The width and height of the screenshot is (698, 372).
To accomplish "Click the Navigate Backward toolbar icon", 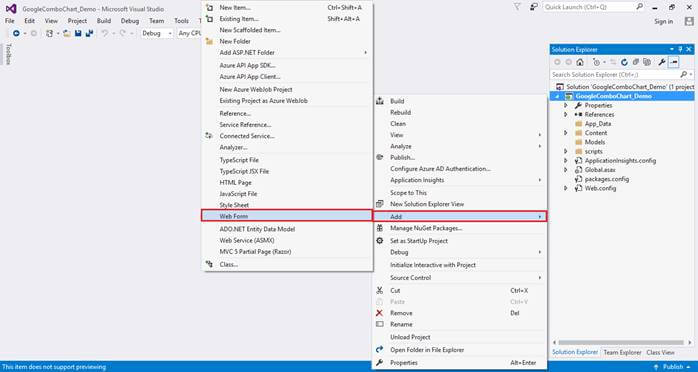I will coord(16,33).
